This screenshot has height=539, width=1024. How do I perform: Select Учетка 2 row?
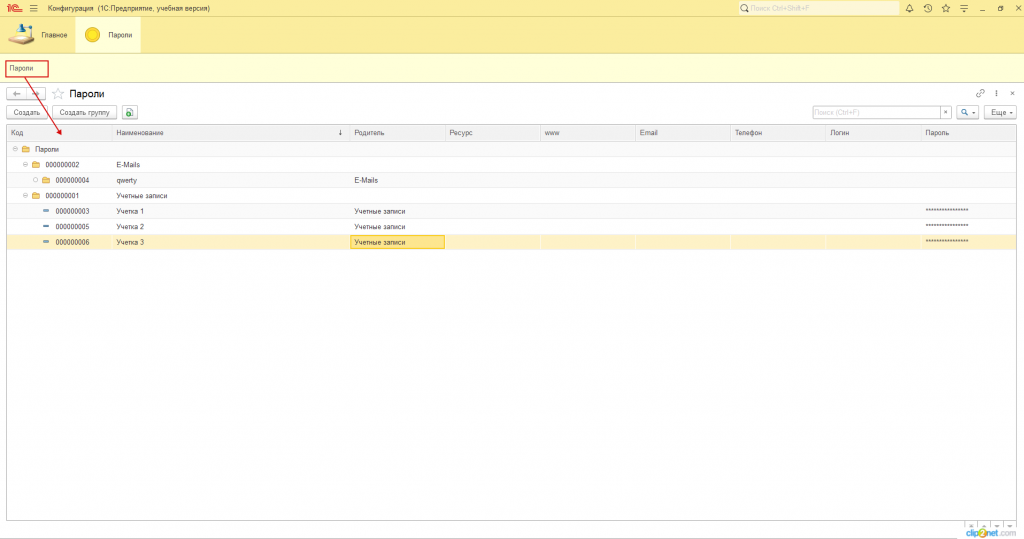pos(511,227)
